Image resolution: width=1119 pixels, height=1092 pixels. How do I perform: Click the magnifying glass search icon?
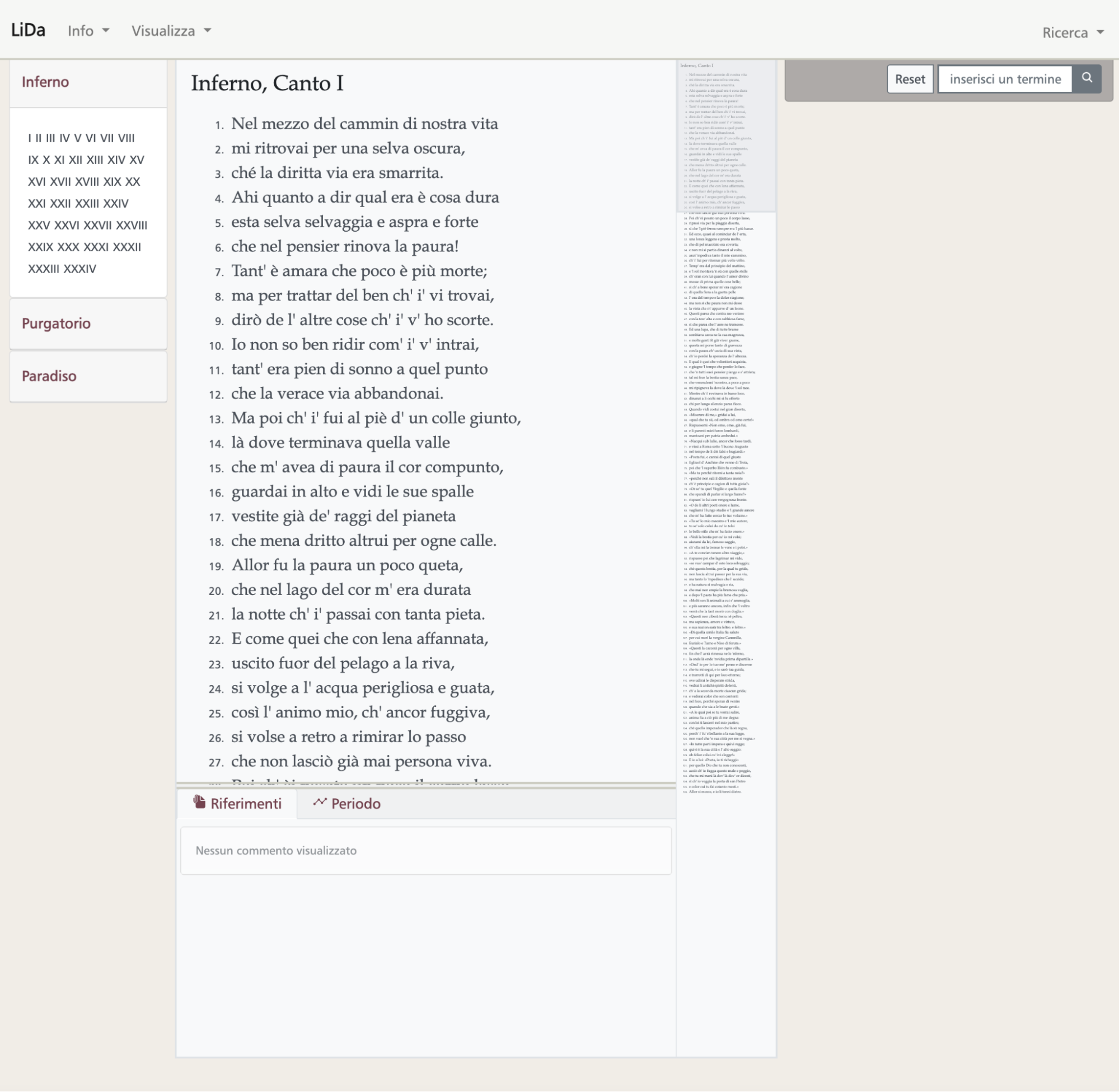1087,78
